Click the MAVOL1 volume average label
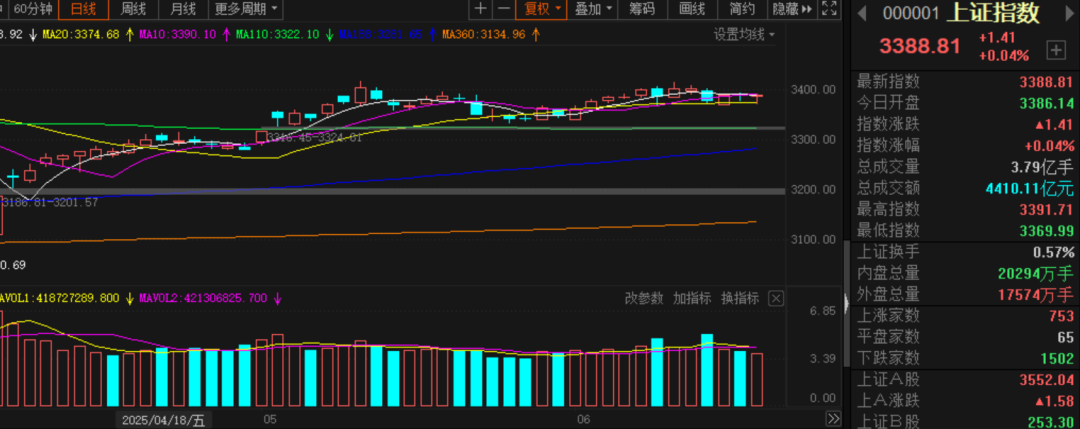Viewport: 1080px width, 429px height. pos(62,298)
